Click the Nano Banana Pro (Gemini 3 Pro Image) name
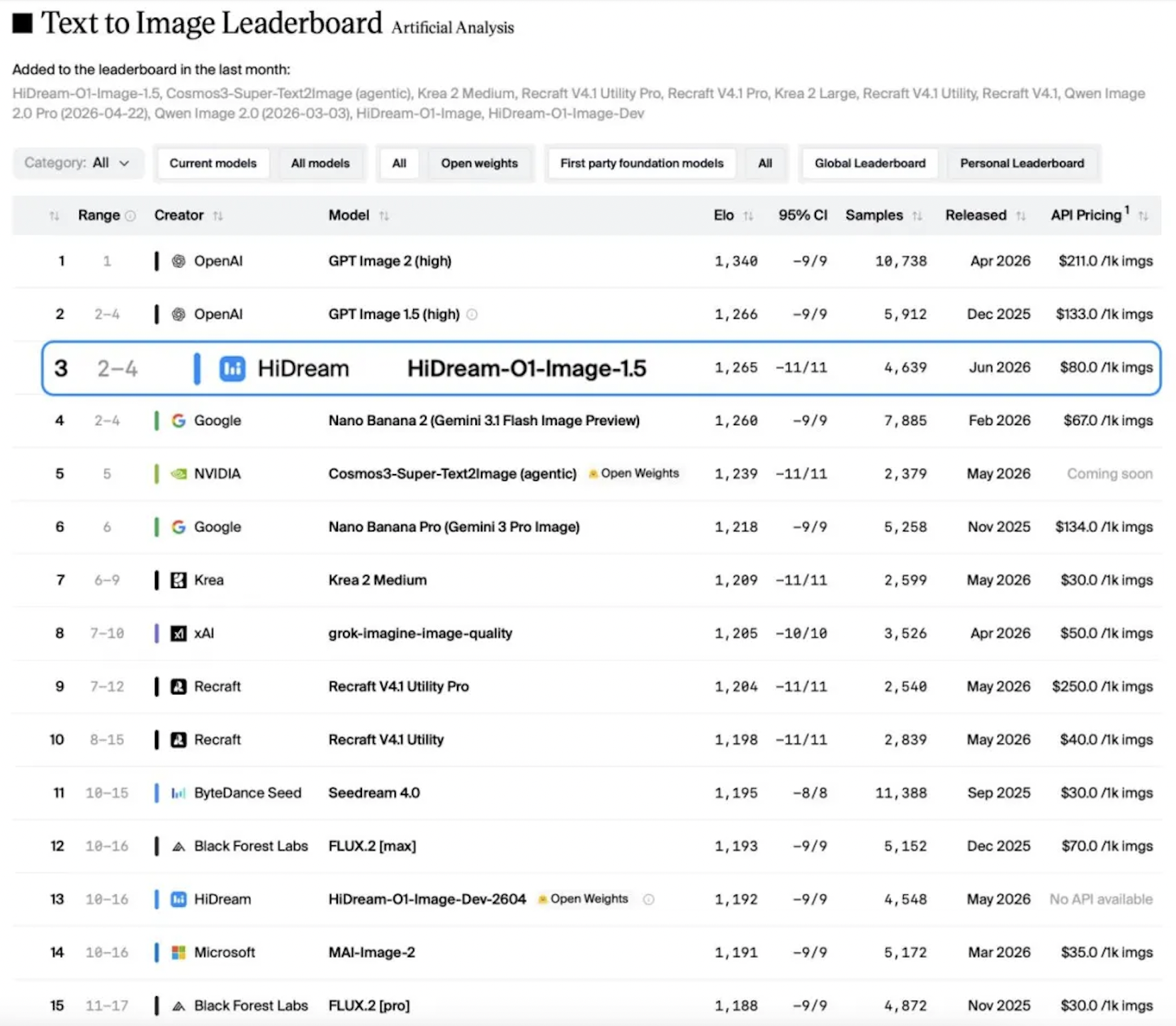1176x1026 pixels. coord(454,526)
